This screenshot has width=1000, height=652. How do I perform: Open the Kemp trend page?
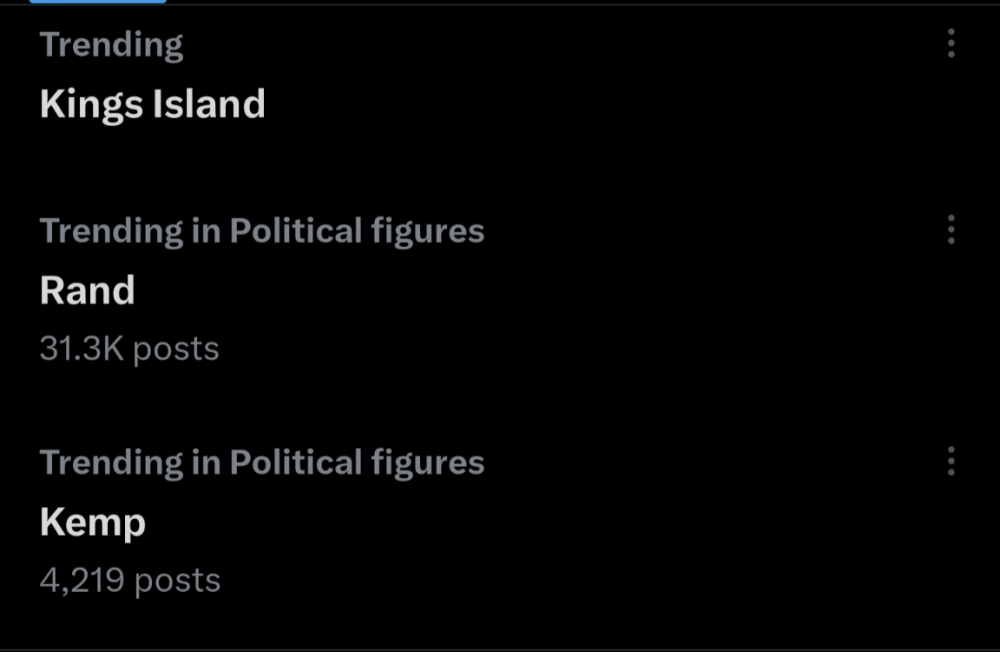click(x=92, y=521)
